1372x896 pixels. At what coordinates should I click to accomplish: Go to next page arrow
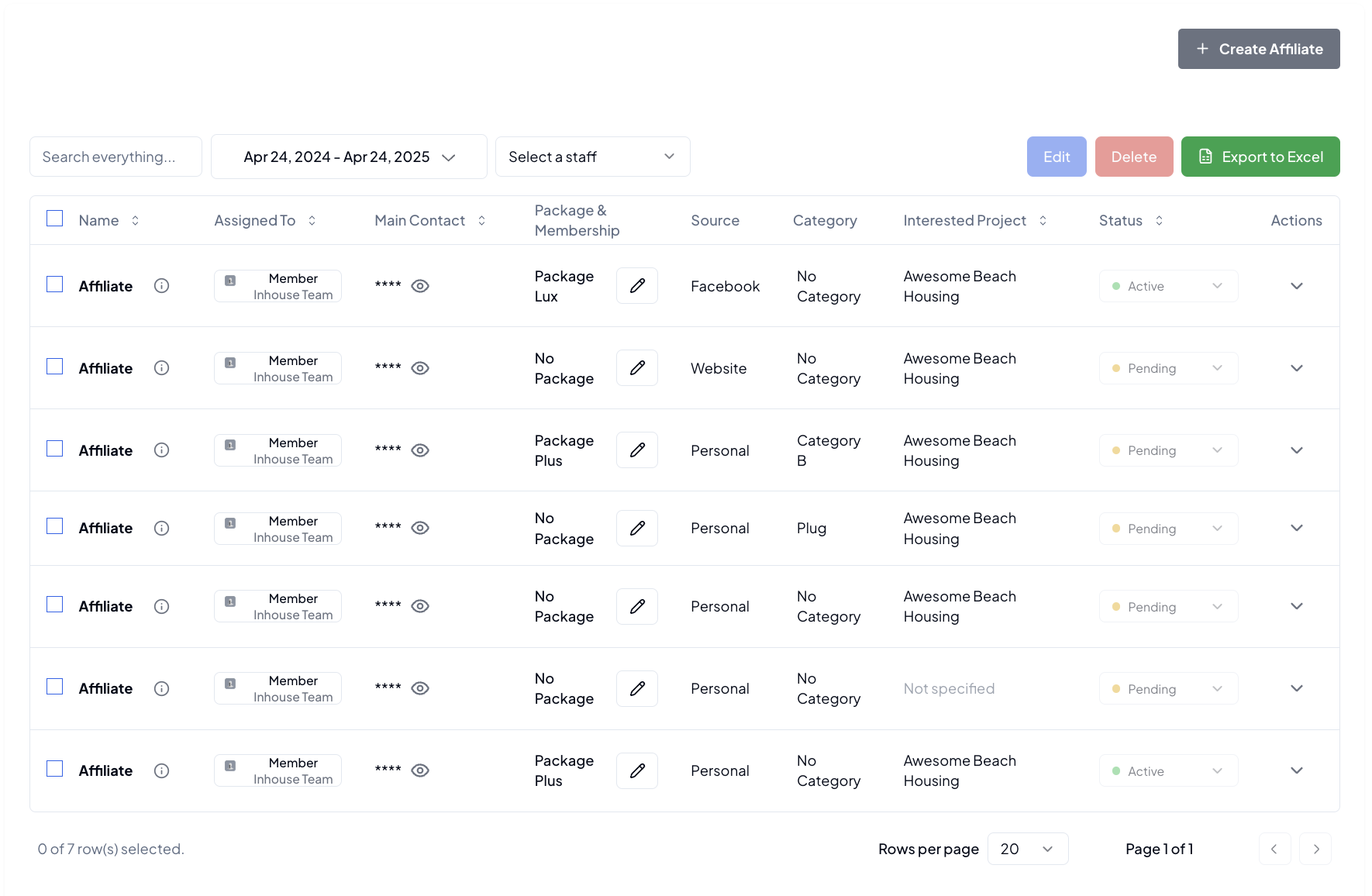1315,849
